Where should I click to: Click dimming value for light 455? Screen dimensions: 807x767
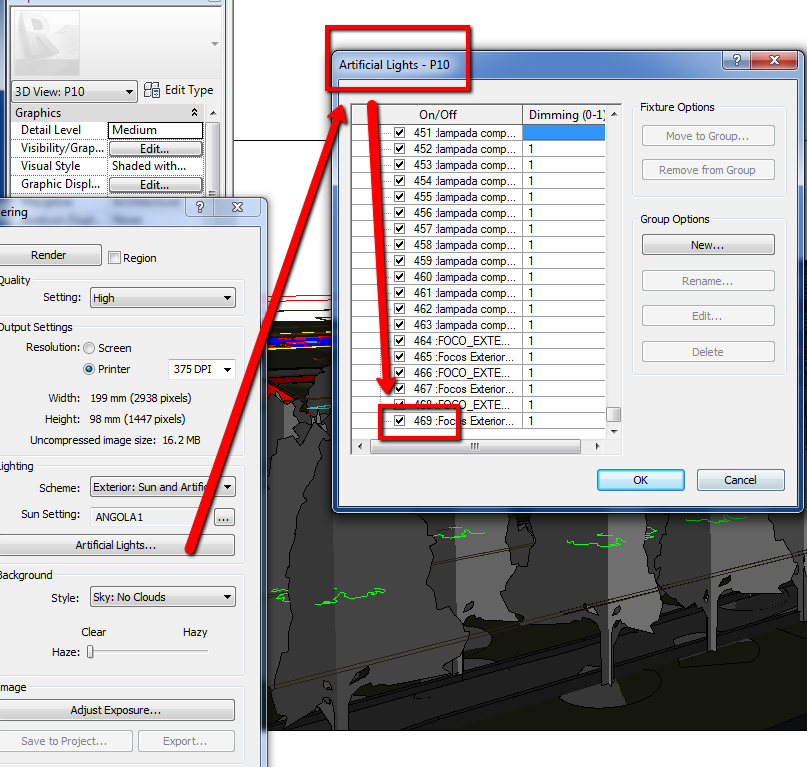[564, 197]
